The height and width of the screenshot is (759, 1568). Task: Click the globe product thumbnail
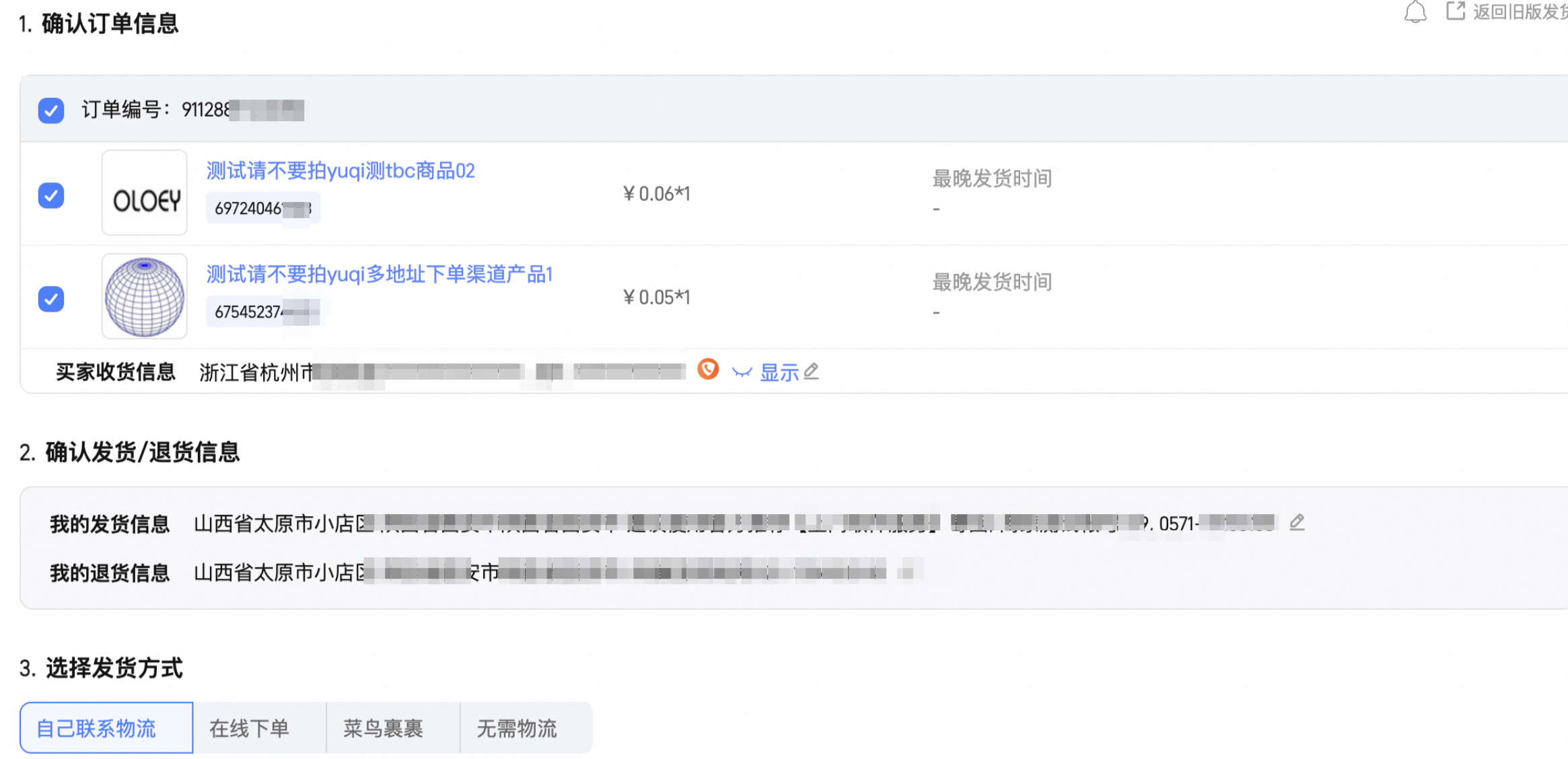145,297
